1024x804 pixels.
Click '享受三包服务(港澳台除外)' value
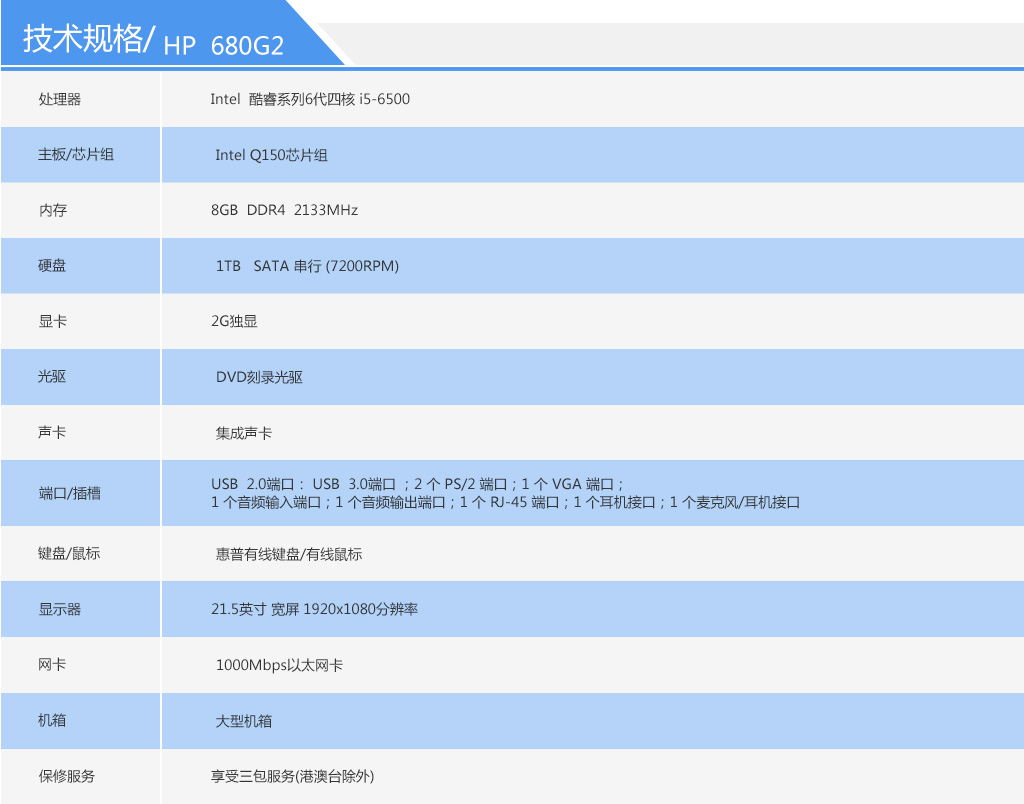[x=293, y=777]
